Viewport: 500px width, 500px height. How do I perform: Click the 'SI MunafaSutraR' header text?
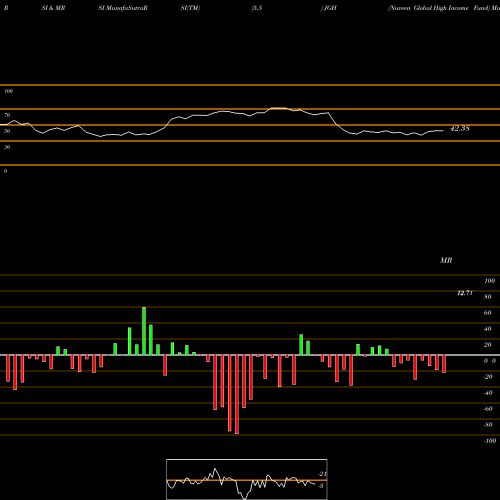pyautogui.click(x=123, y=8)
